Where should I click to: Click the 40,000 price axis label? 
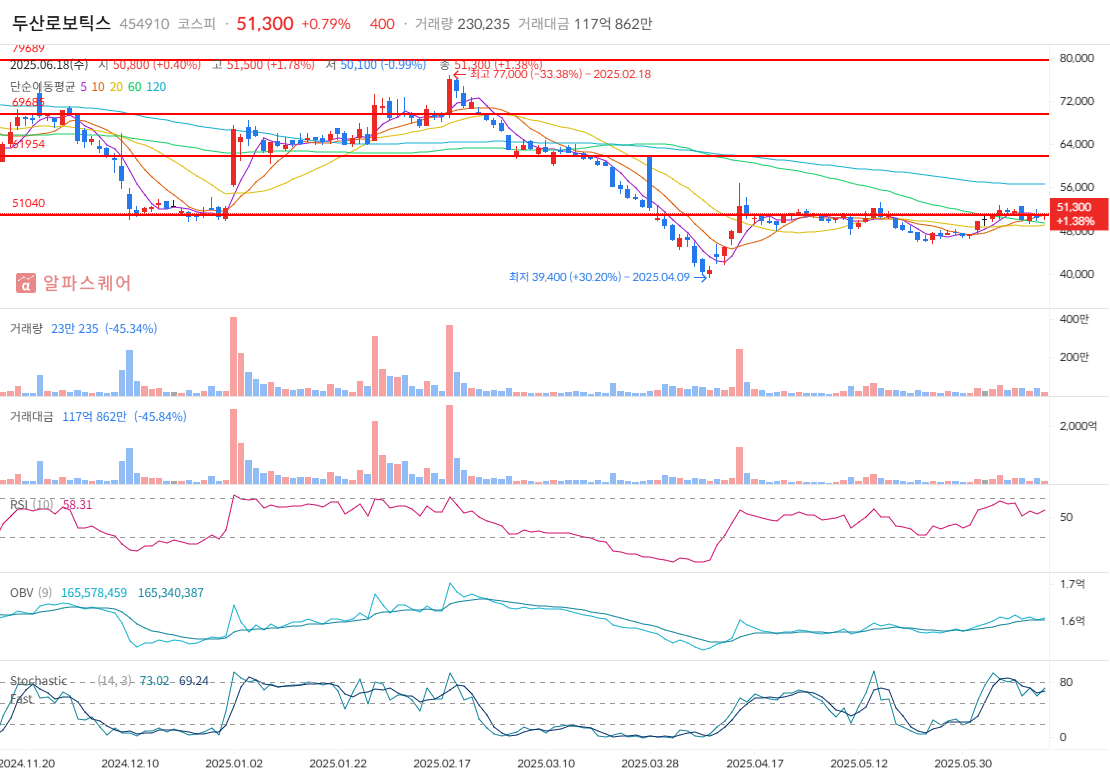click(x=1076, y=274)
